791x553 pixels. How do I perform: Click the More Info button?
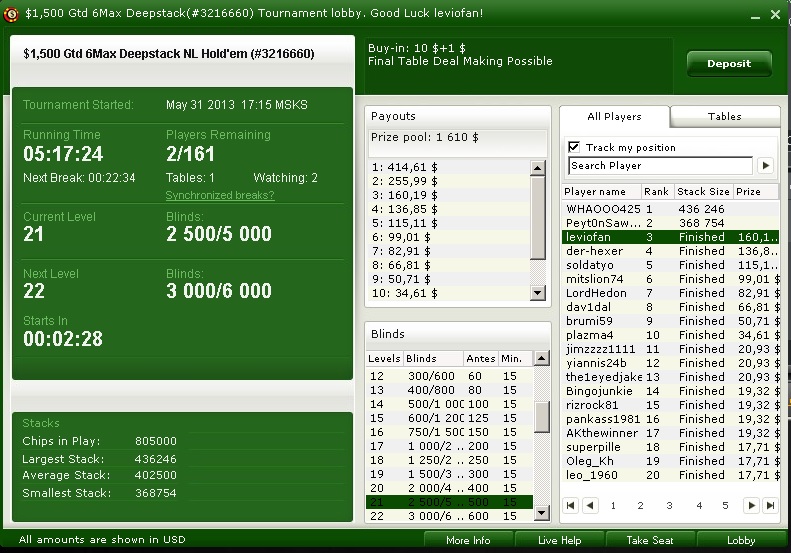point(468,540)
